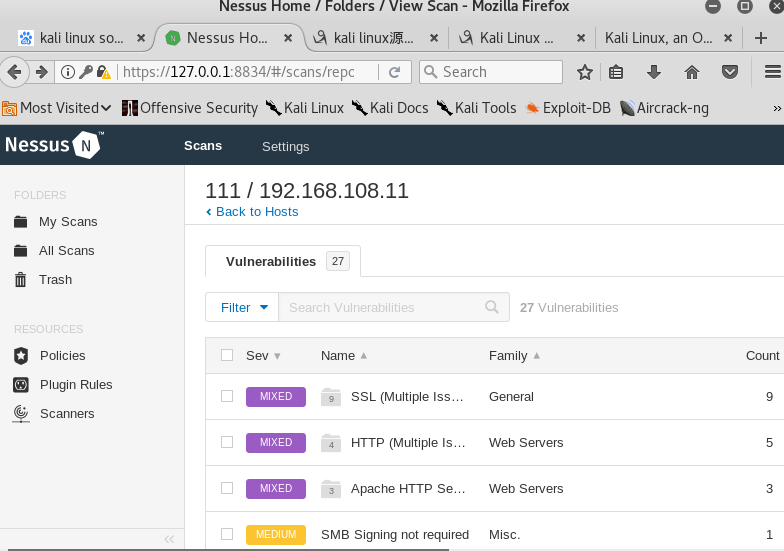
Task: Show more bookmarks overflow chevron
Action: click(x=777, y=108)
